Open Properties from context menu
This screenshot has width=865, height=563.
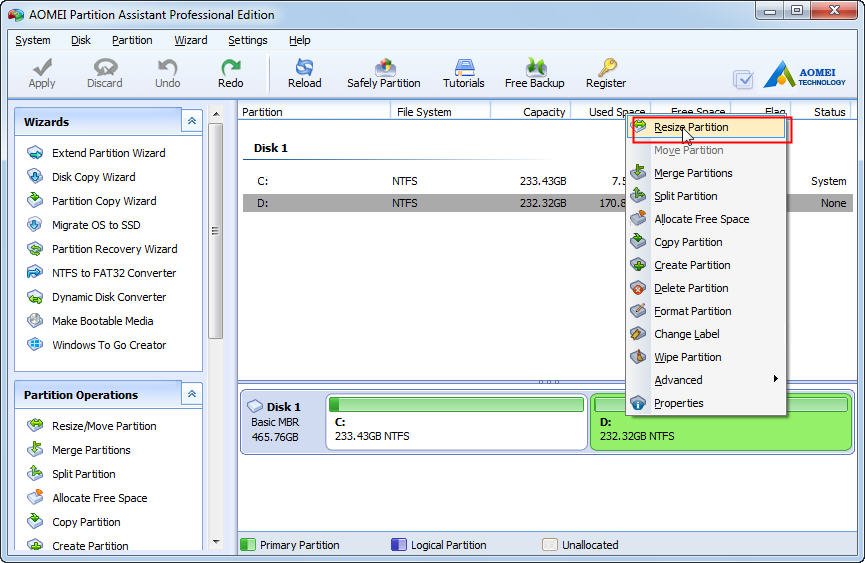pos(707,403)
